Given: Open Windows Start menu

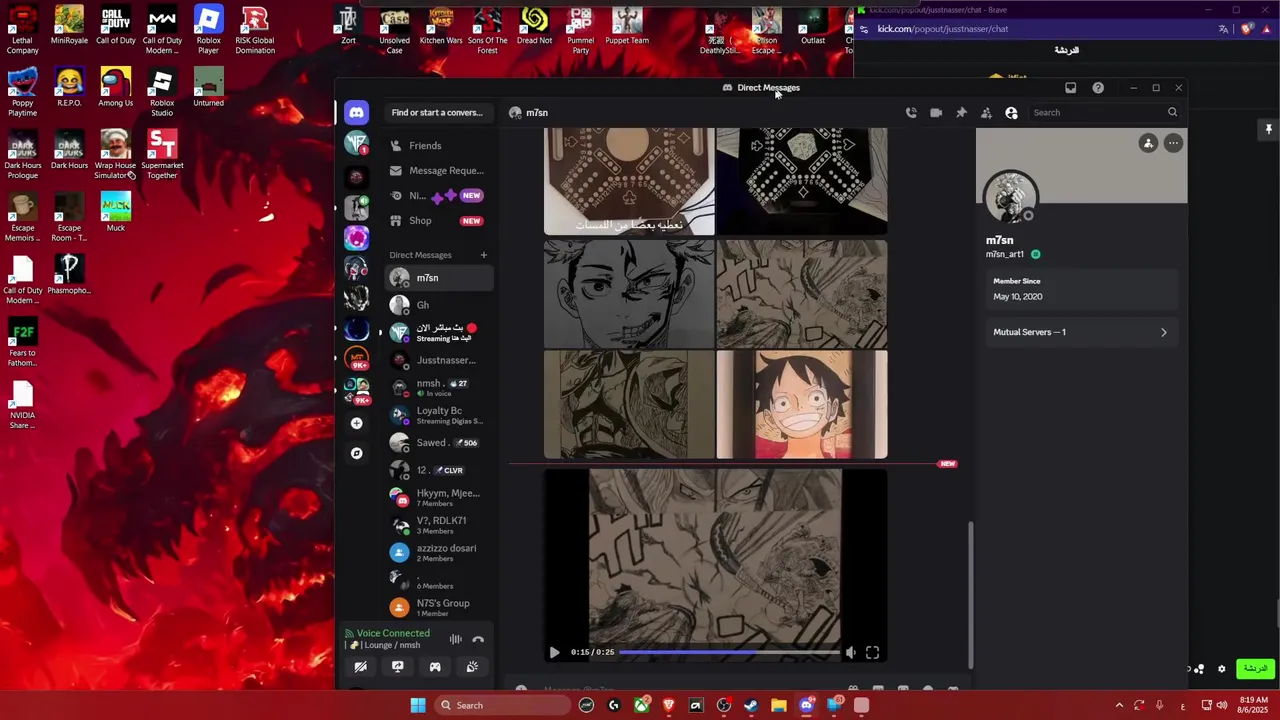Looking at the screenshot, I should (x=418, y=705).
